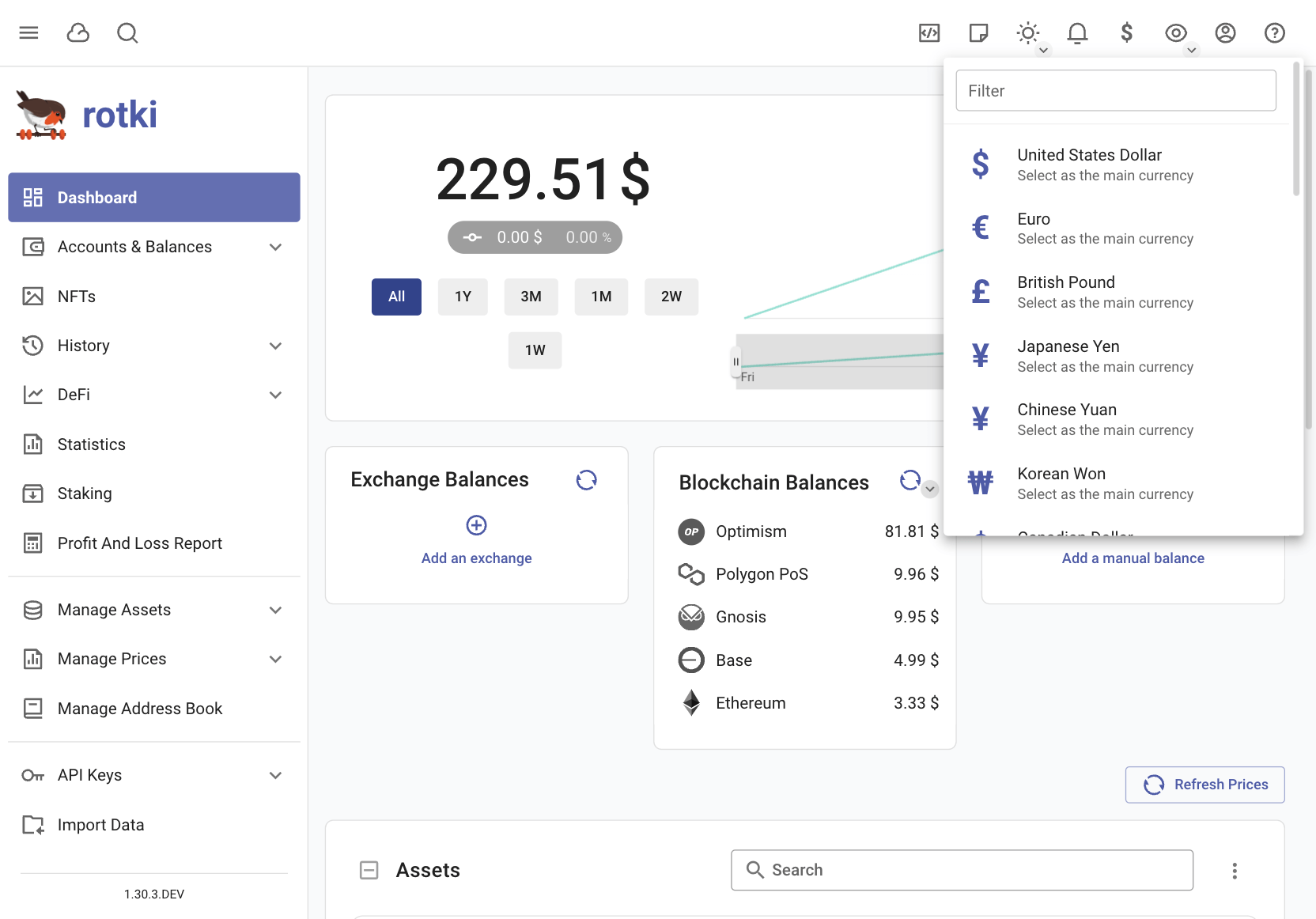The height and width of the screenshot is (919, 1316).
Task: Click the dollar currency selector icon
Action: coord(1127,32)
